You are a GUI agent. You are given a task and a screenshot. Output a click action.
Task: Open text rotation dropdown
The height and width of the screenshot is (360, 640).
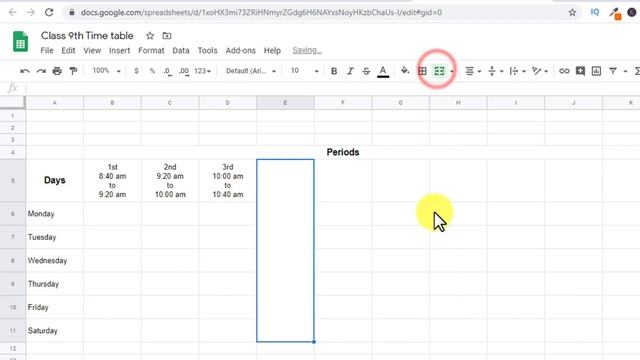pos(540,71)
